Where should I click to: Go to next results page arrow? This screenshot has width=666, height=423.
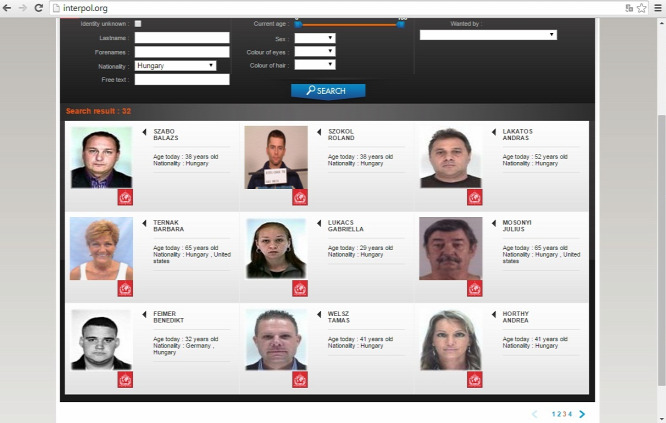(582, 414)
